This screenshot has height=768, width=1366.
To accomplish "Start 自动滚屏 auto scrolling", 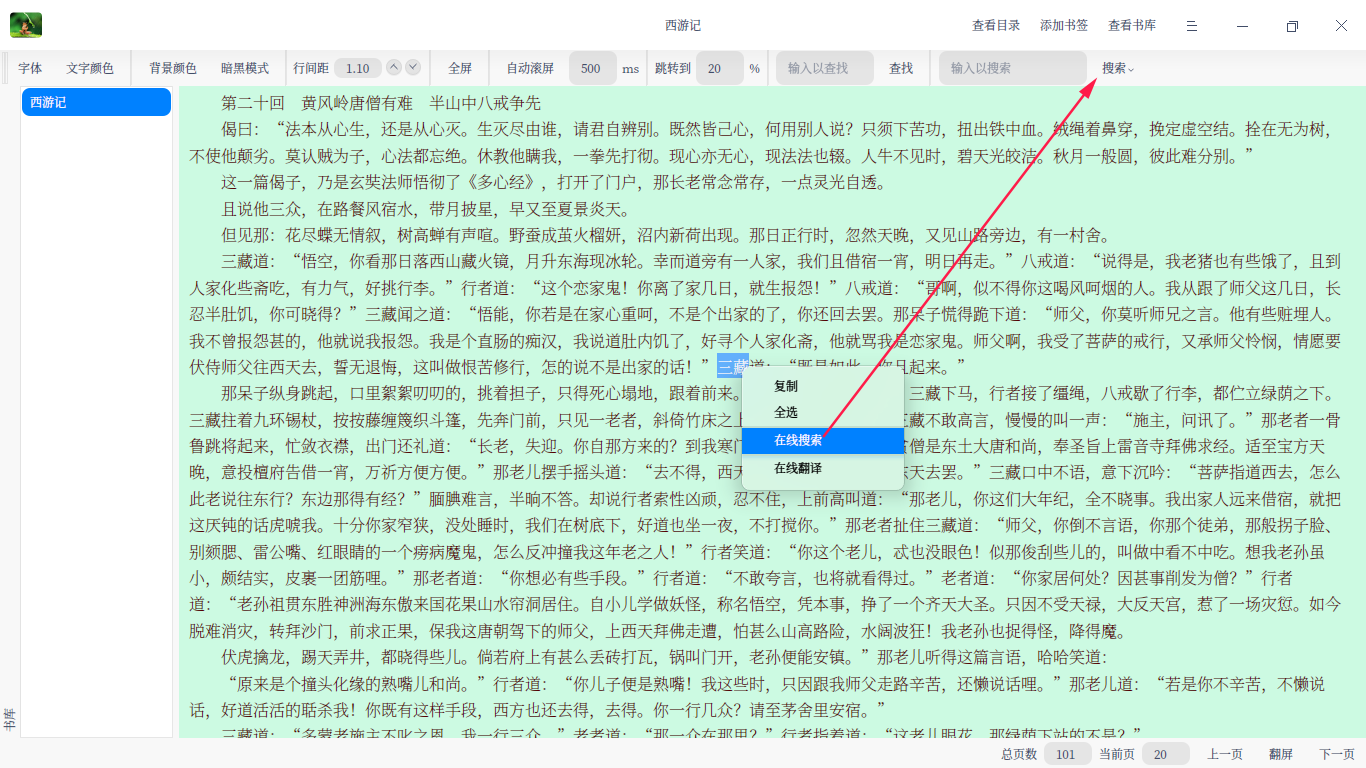I will pyautogui.click(x=530, y=68).
